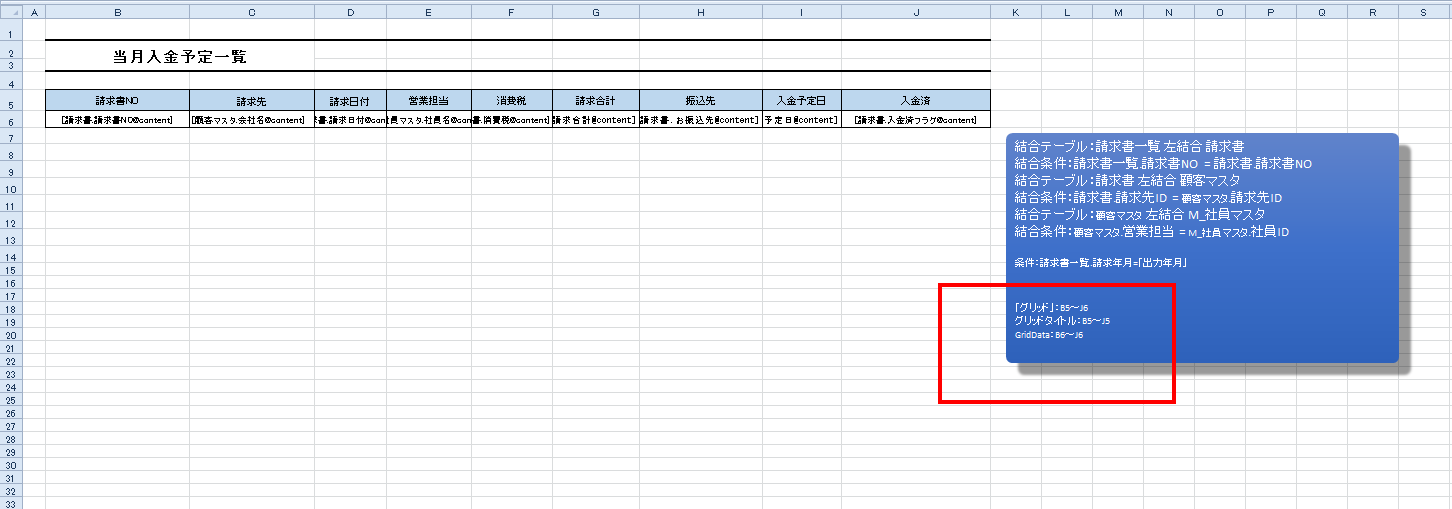Click the title cell 当月入金予定一覧
1452x509 pixels.
click(x=180, y=57)
